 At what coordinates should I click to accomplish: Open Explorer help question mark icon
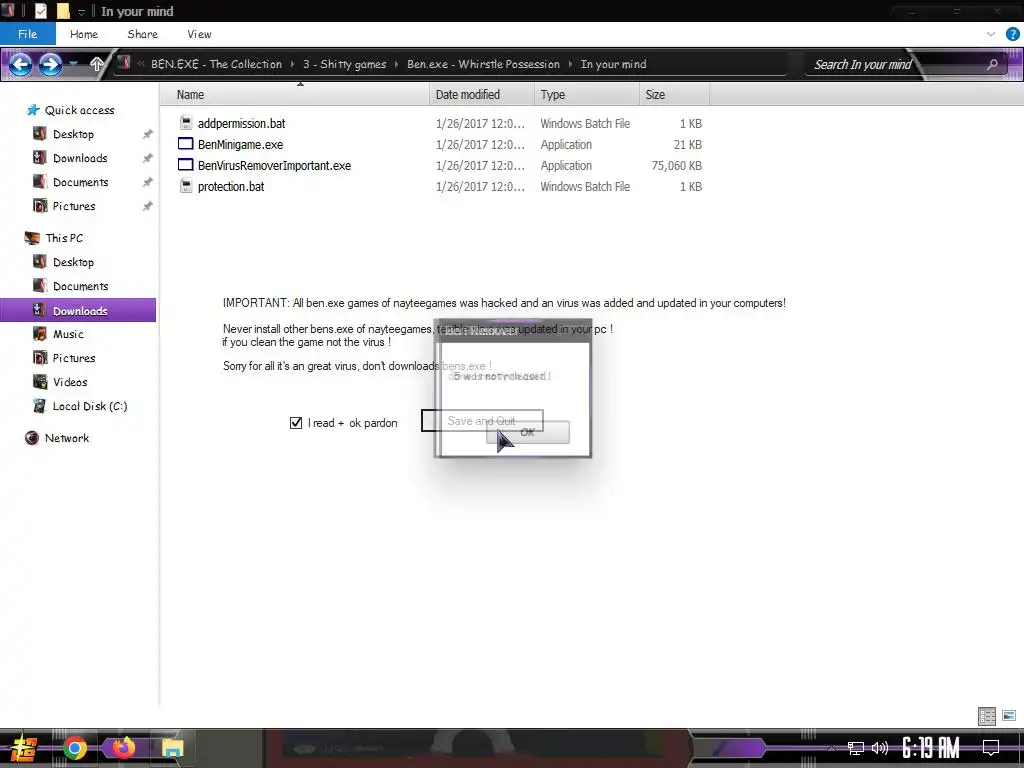tap(1012, 34)
